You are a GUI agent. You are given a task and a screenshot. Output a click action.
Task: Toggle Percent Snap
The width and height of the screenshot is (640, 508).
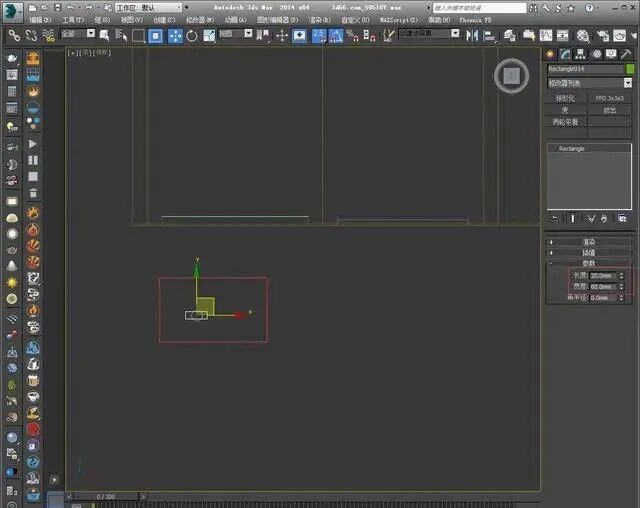352,36
